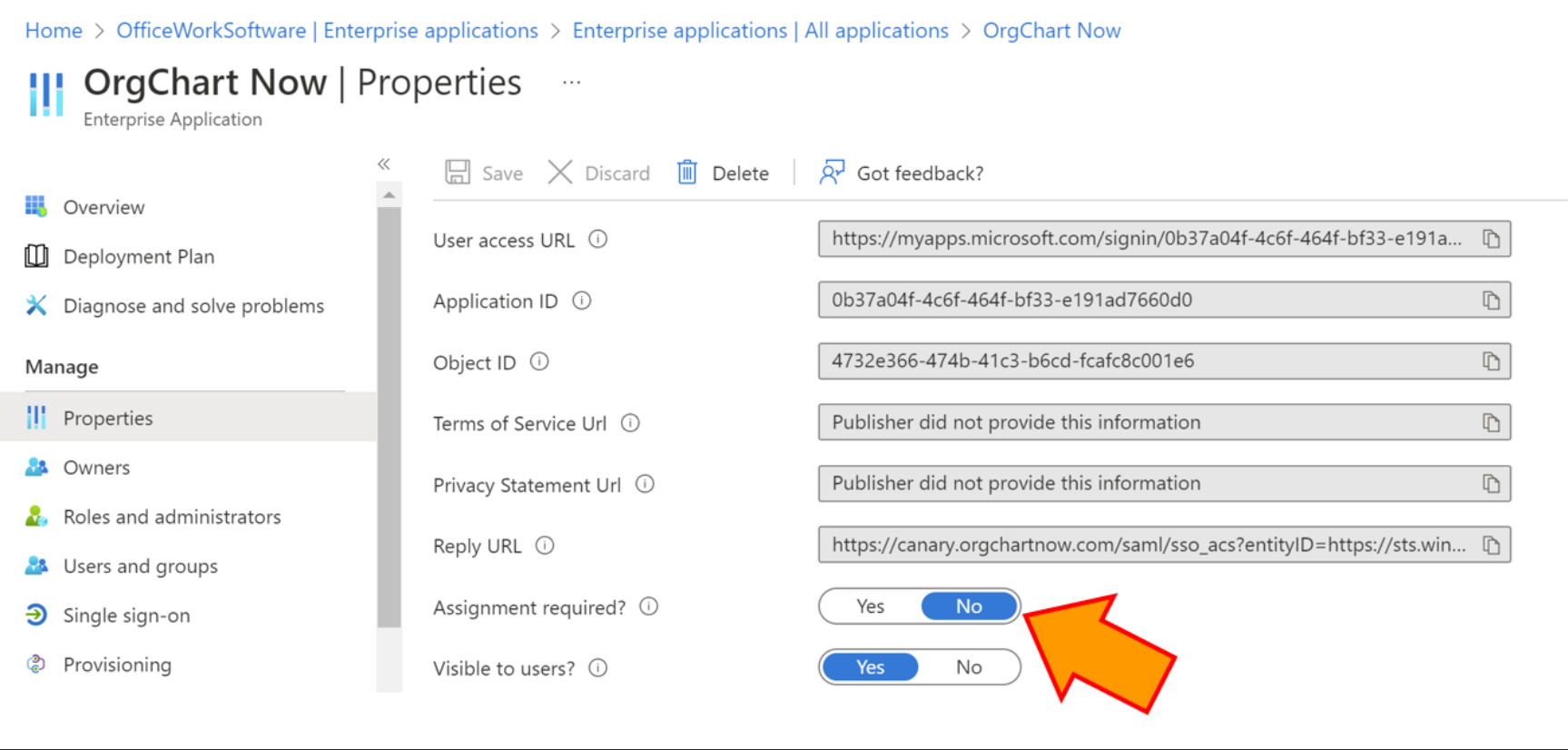The image size is (1568, 750).
Task: Show info tooltip for Reply URL
Action: 545,546
